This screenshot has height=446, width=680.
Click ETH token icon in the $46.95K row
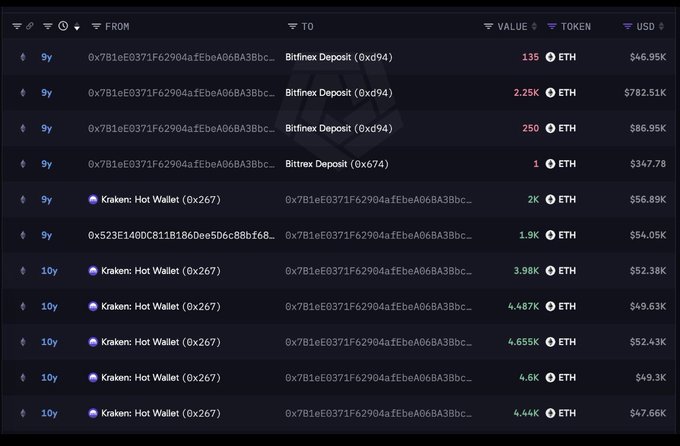(550, 57)
